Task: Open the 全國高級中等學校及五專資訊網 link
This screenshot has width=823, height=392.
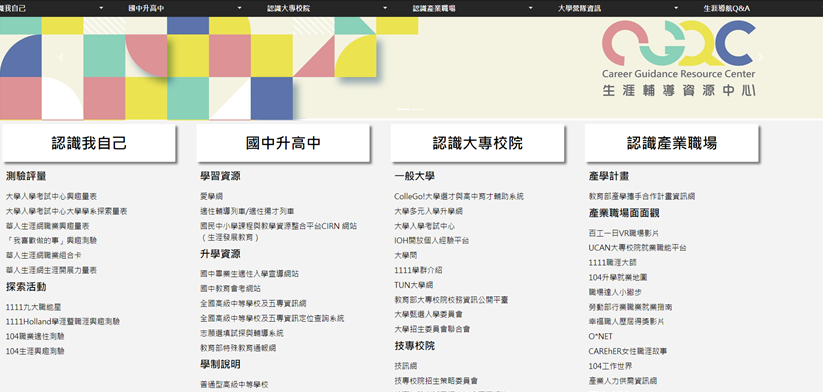Action: 254,303
